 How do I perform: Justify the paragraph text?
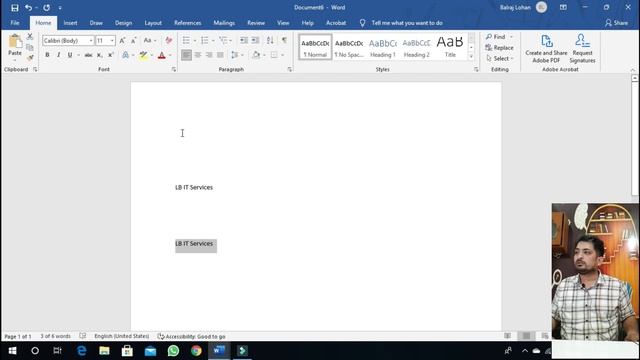point(220,55)
